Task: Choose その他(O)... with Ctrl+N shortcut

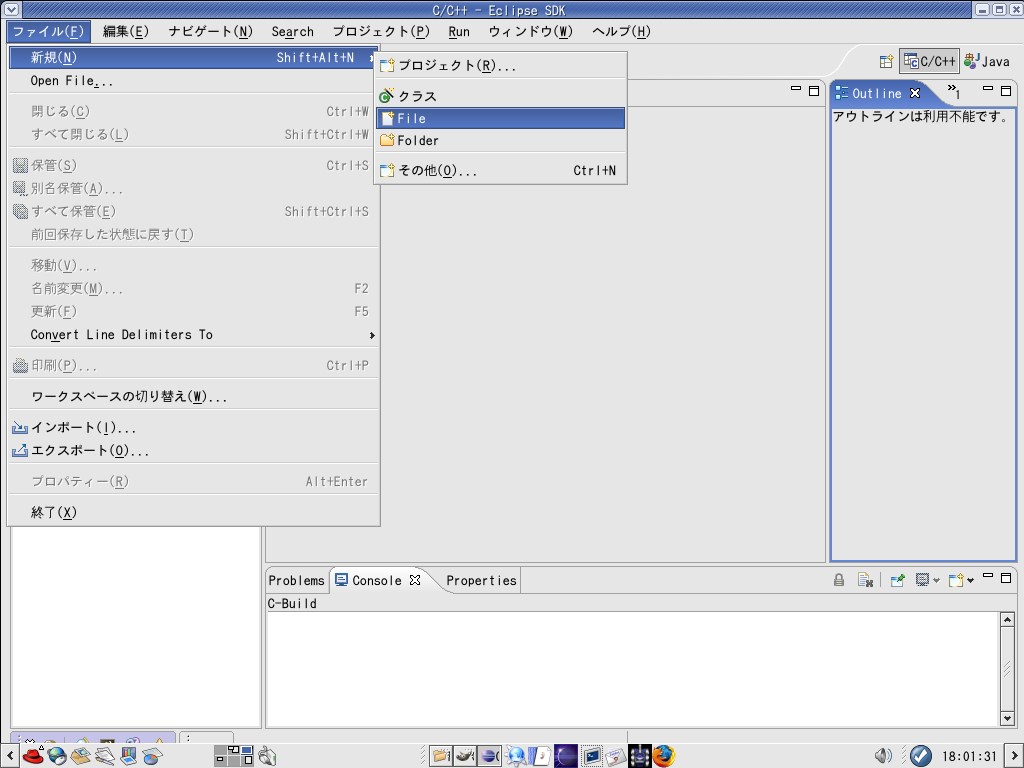Action: coord(500,170)
